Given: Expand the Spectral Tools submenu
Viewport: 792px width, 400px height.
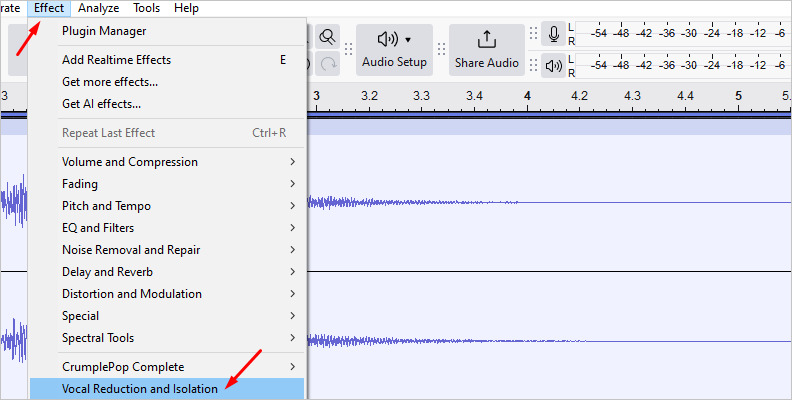Looking at the screenshot, I should tap(167, 337).
